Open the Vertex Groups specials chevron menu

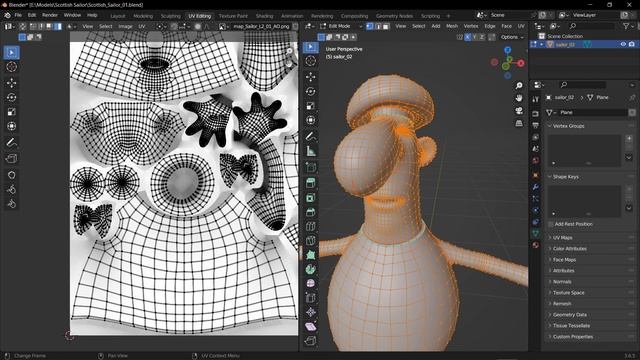coord(629,158)
